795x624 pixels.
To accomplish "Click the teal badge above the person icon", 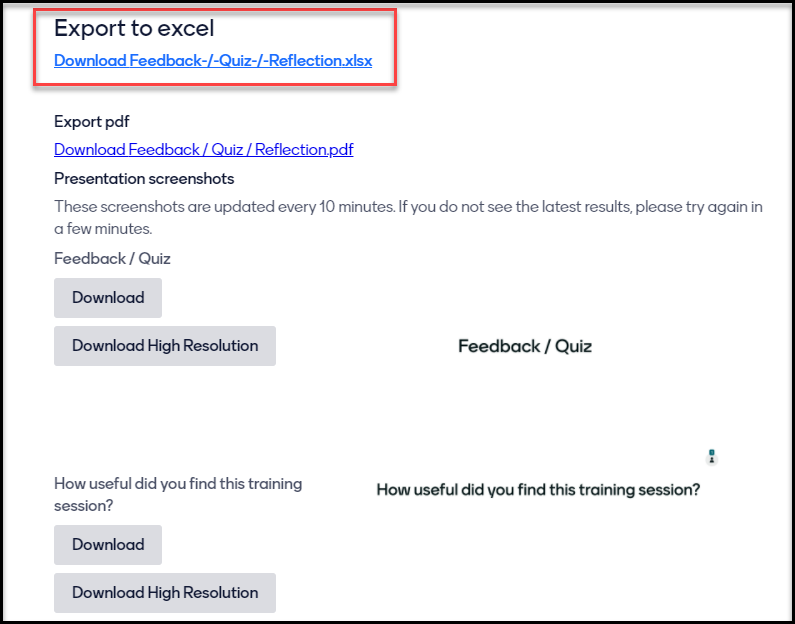I will 711,452.
